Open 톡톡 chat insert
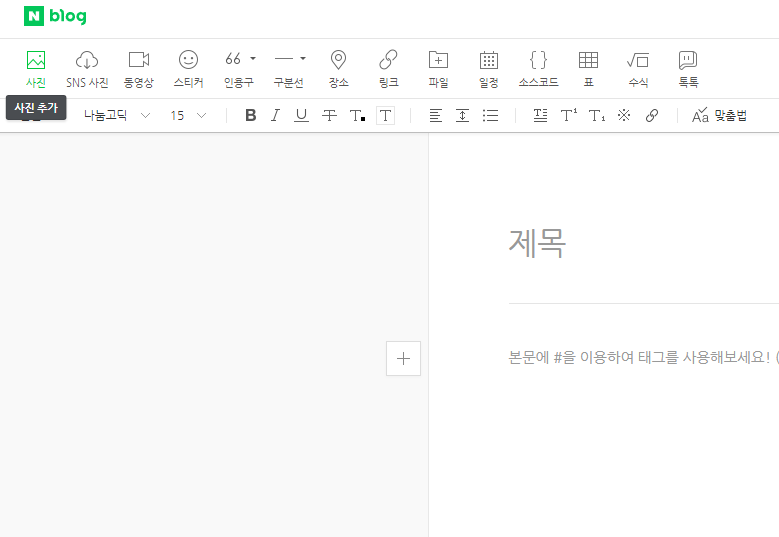The height and width of the screenshot is (537, 779). click(x=688, y=69)
